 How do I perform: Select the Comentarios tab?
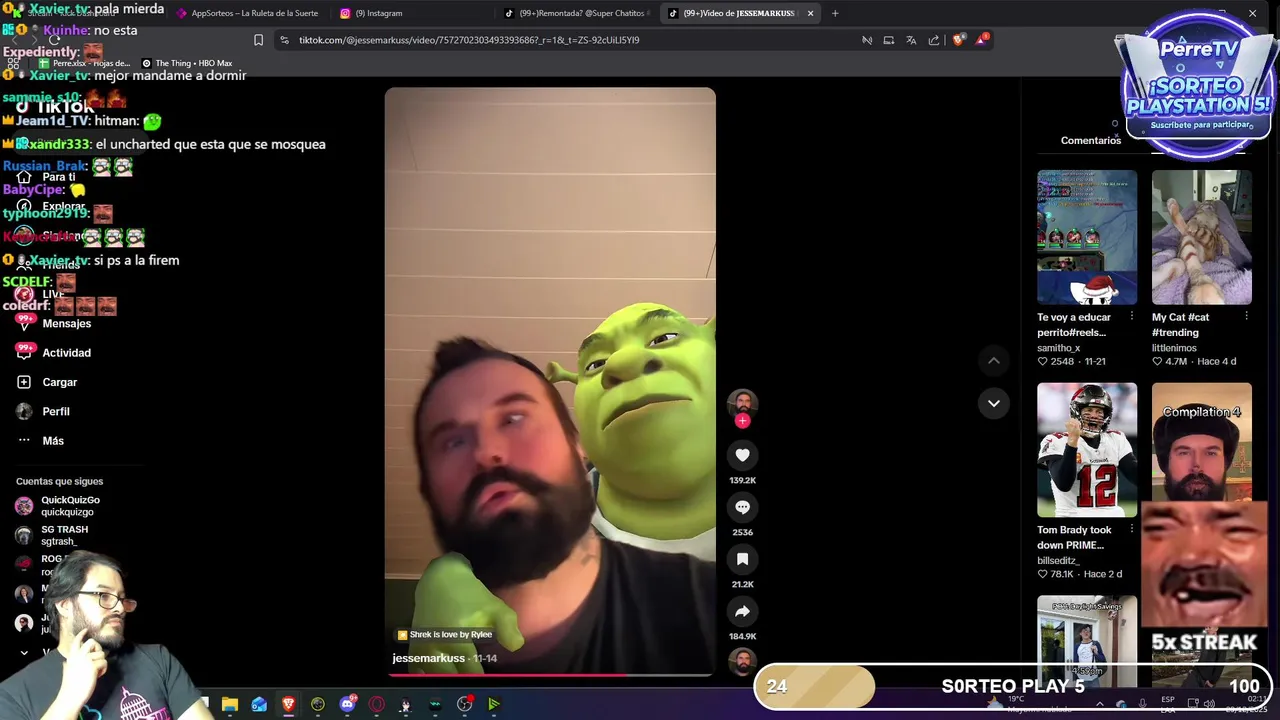click(x=1090, y=141)
